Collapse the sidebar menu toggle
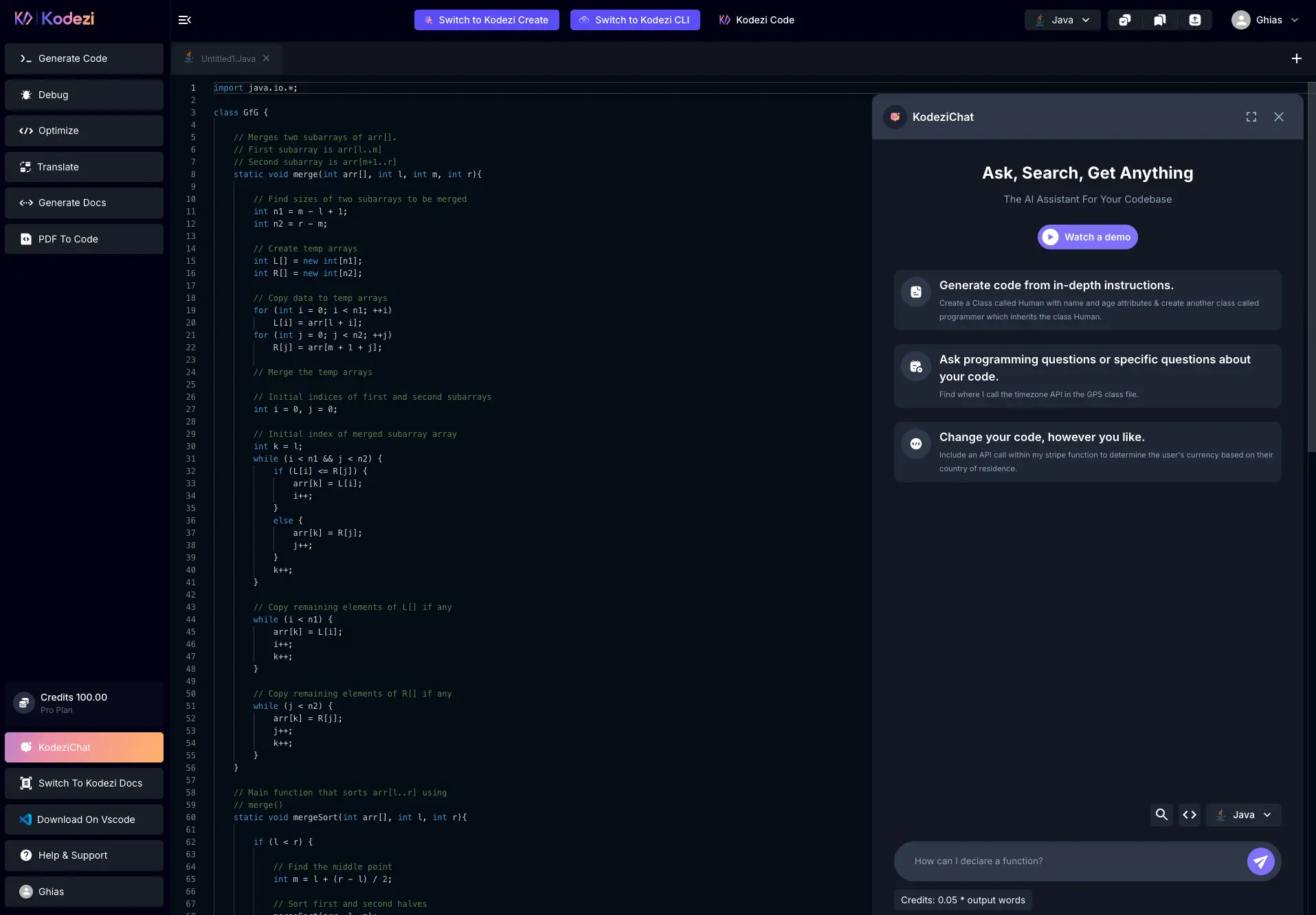 pos(184,20)
